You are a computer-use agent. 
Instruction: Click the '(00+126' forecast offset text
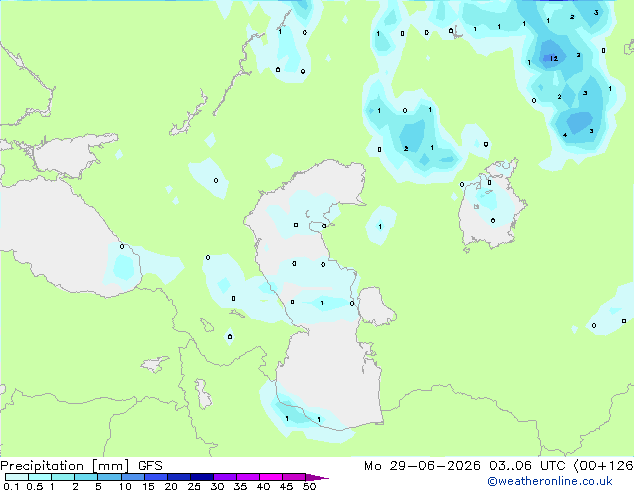[603, 466]
